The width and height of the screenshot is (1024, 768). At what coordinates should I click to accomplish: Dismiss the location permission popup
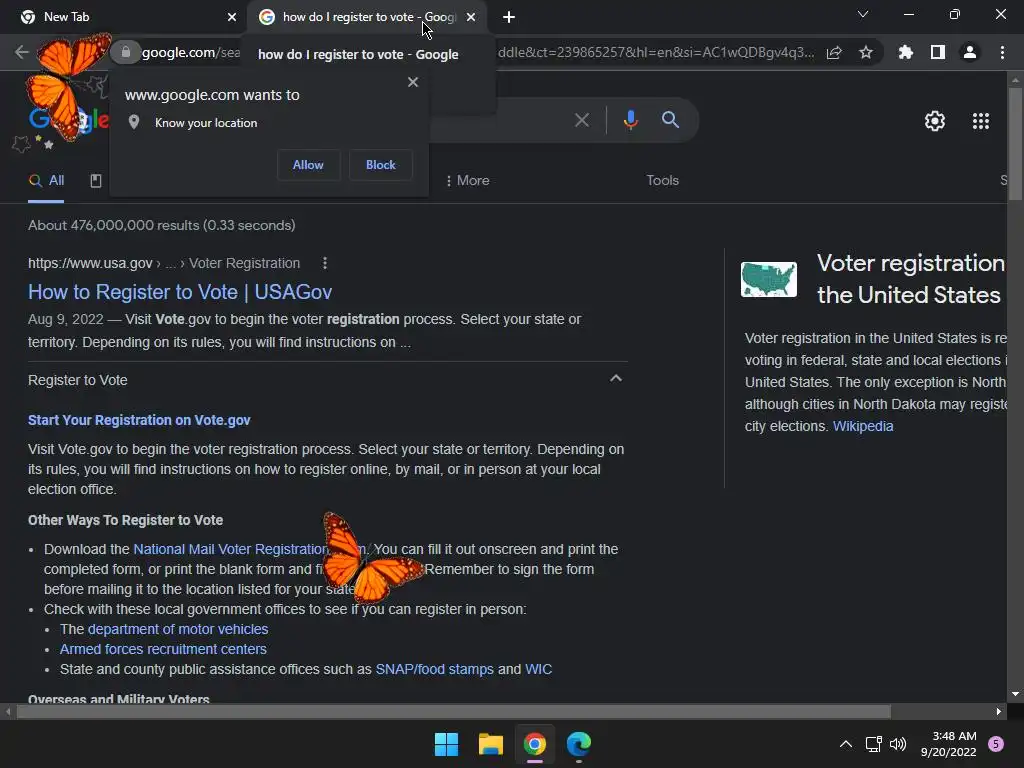(413, 82)
